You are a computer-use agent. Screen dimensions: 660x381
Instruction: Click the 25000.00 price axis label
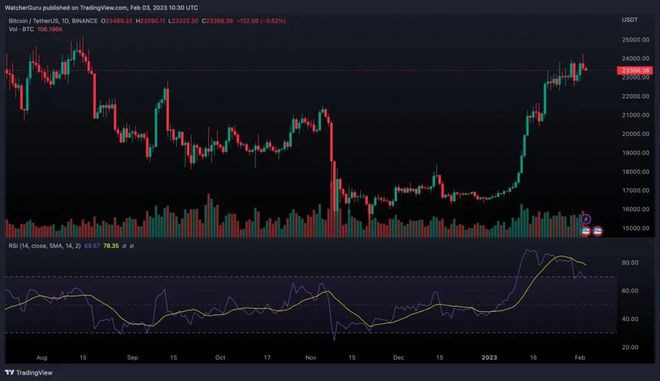tap(636, 40)
